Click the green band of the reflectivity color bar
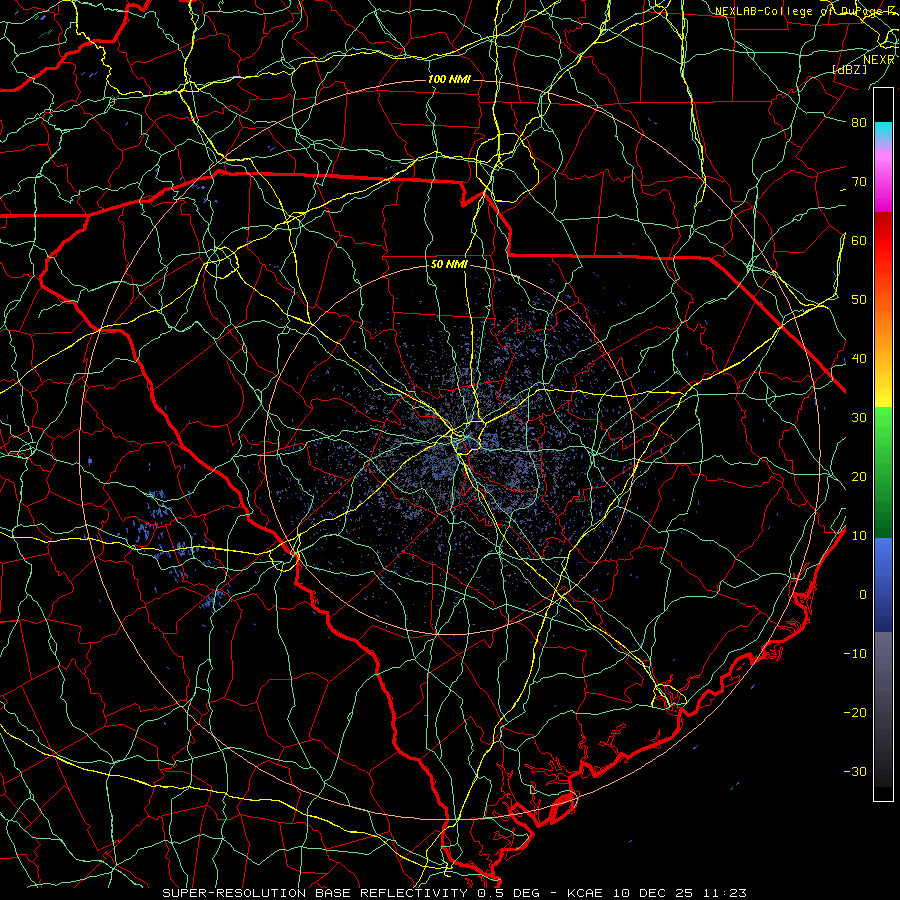Image resolution: width=900 pixels, height=900 pixels. 883,472
